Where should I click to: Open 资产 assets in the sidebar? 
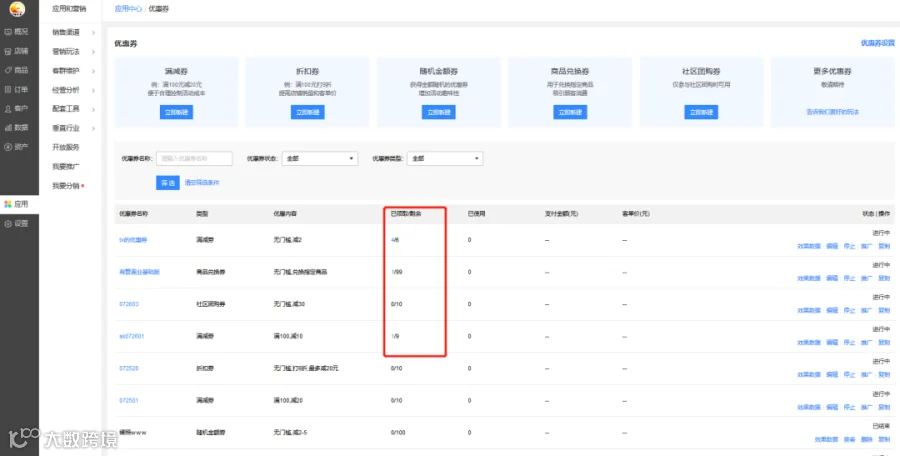tap(17, 147)
